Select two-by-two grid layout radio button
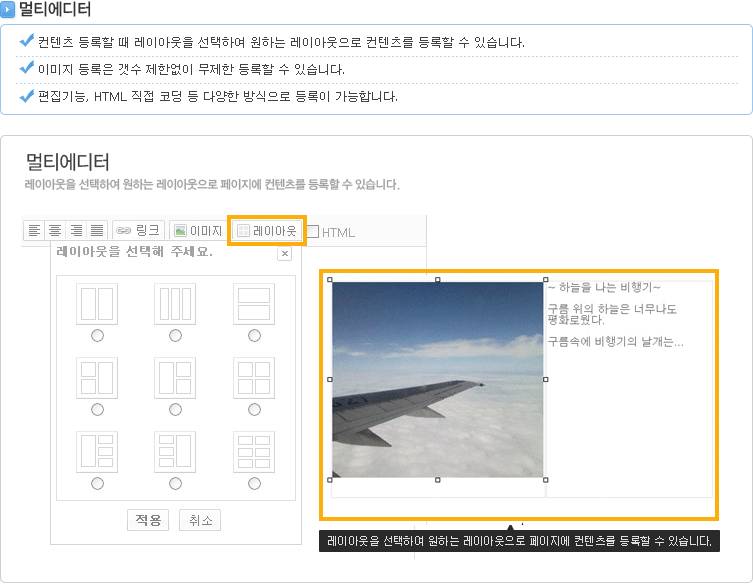 (254, 409)
